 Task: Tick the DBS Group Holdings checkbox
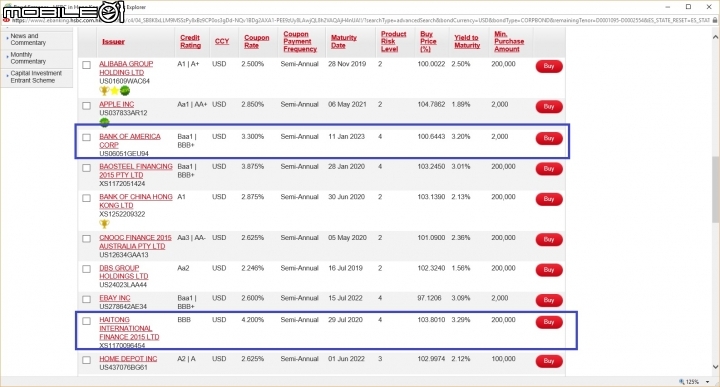click(86, 269)
